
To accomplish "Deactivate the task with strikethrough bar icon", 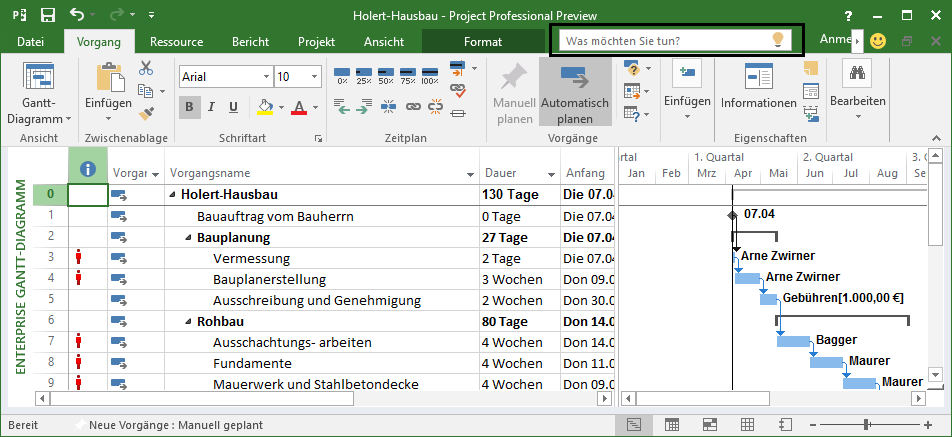I will 458,113.
